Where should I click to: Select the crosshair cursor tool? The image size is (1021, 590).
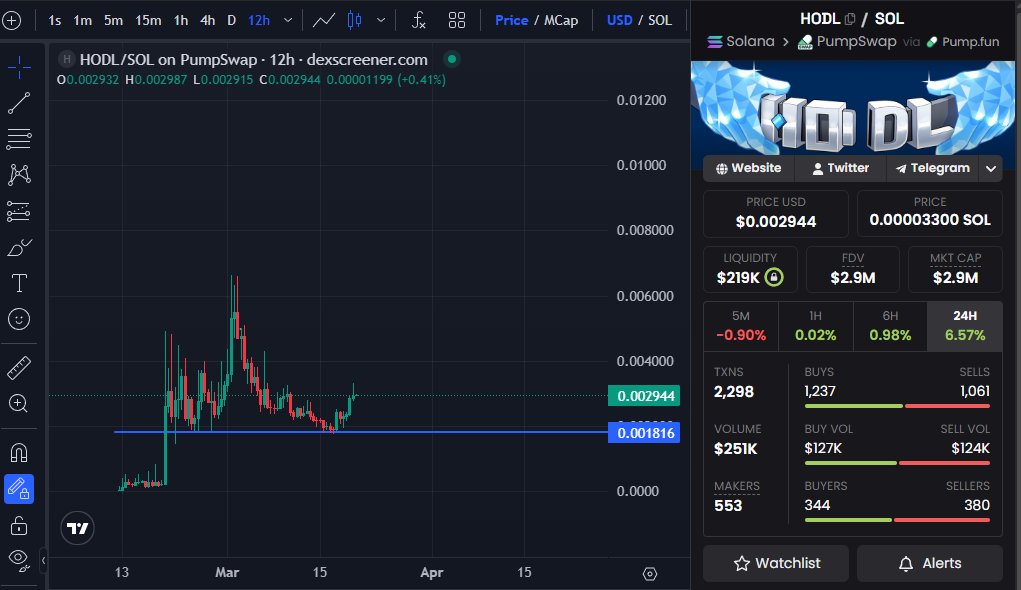[19, 66]
